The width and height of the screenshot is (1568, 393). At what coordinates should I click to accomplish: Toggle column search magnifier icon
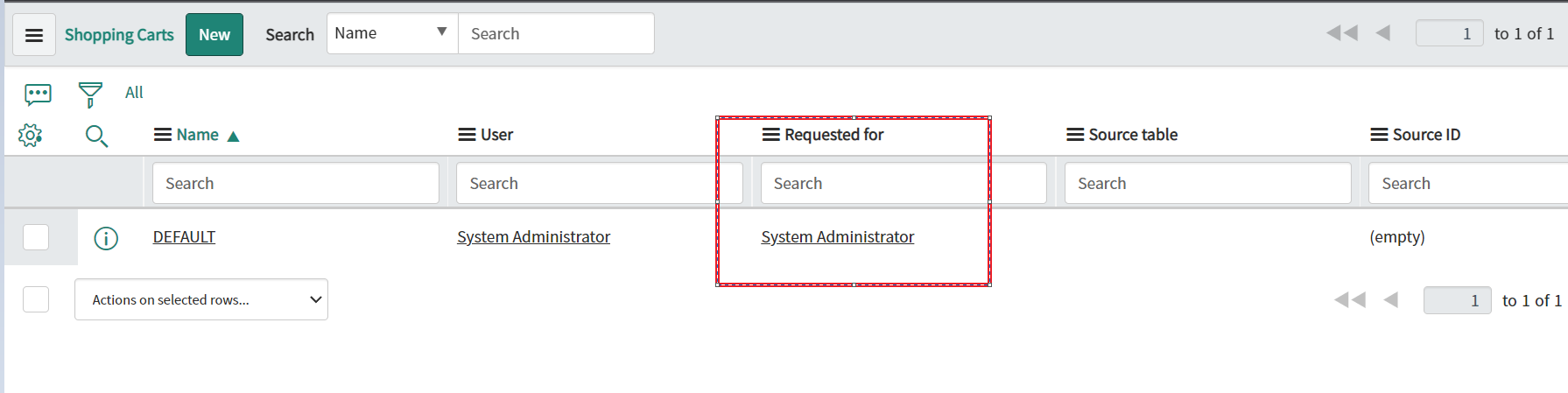pyautogui.click(x=96, y=136)
